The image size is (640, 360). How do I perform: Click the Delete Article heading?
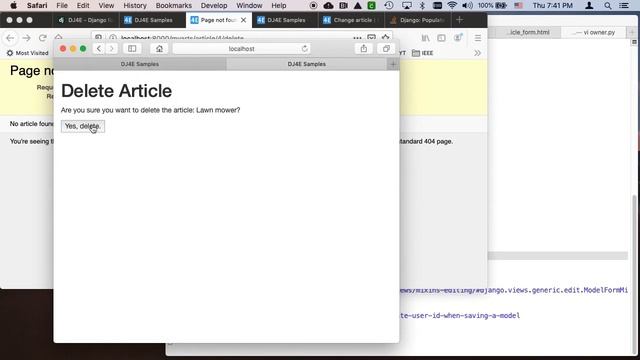pos(116,91)
